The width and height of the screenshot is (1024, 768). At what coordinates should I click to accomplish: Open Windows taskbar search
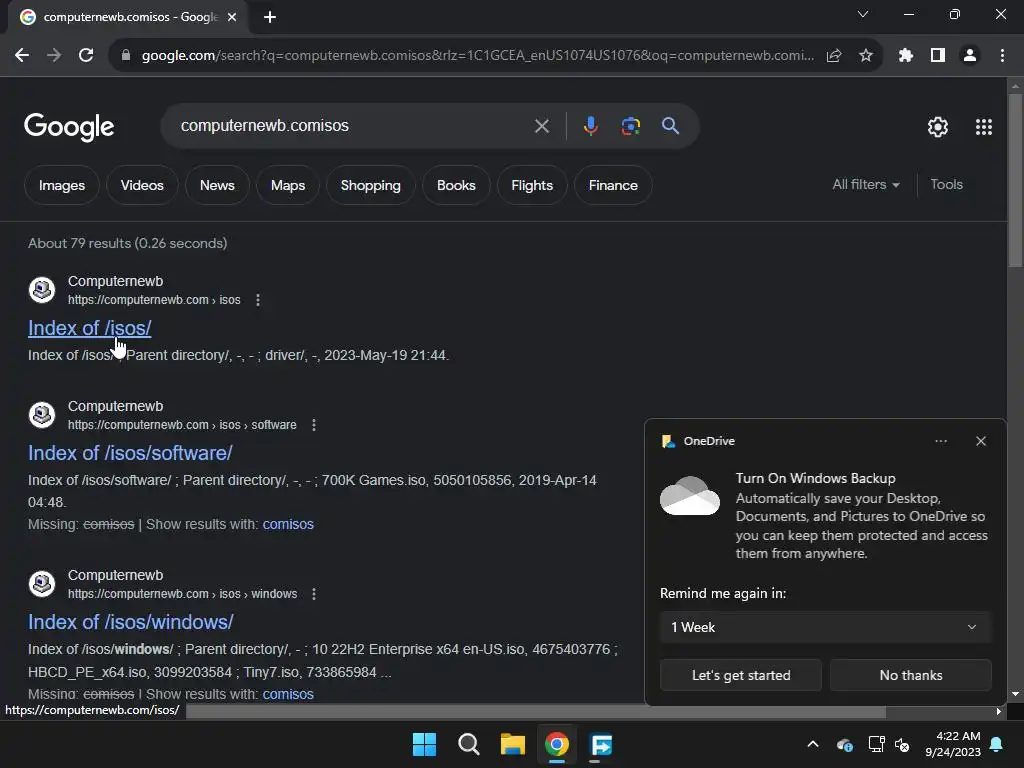[x=468, y=744]
